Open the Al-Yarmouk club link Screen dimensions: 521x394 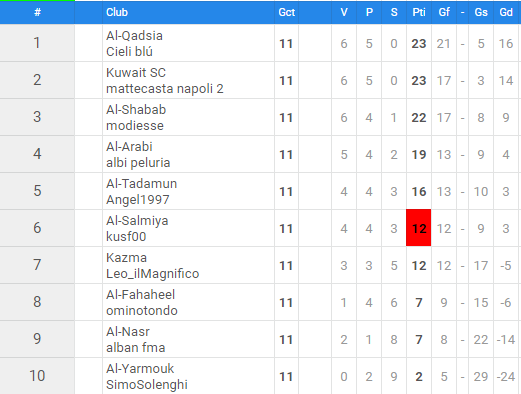(140, 369)
